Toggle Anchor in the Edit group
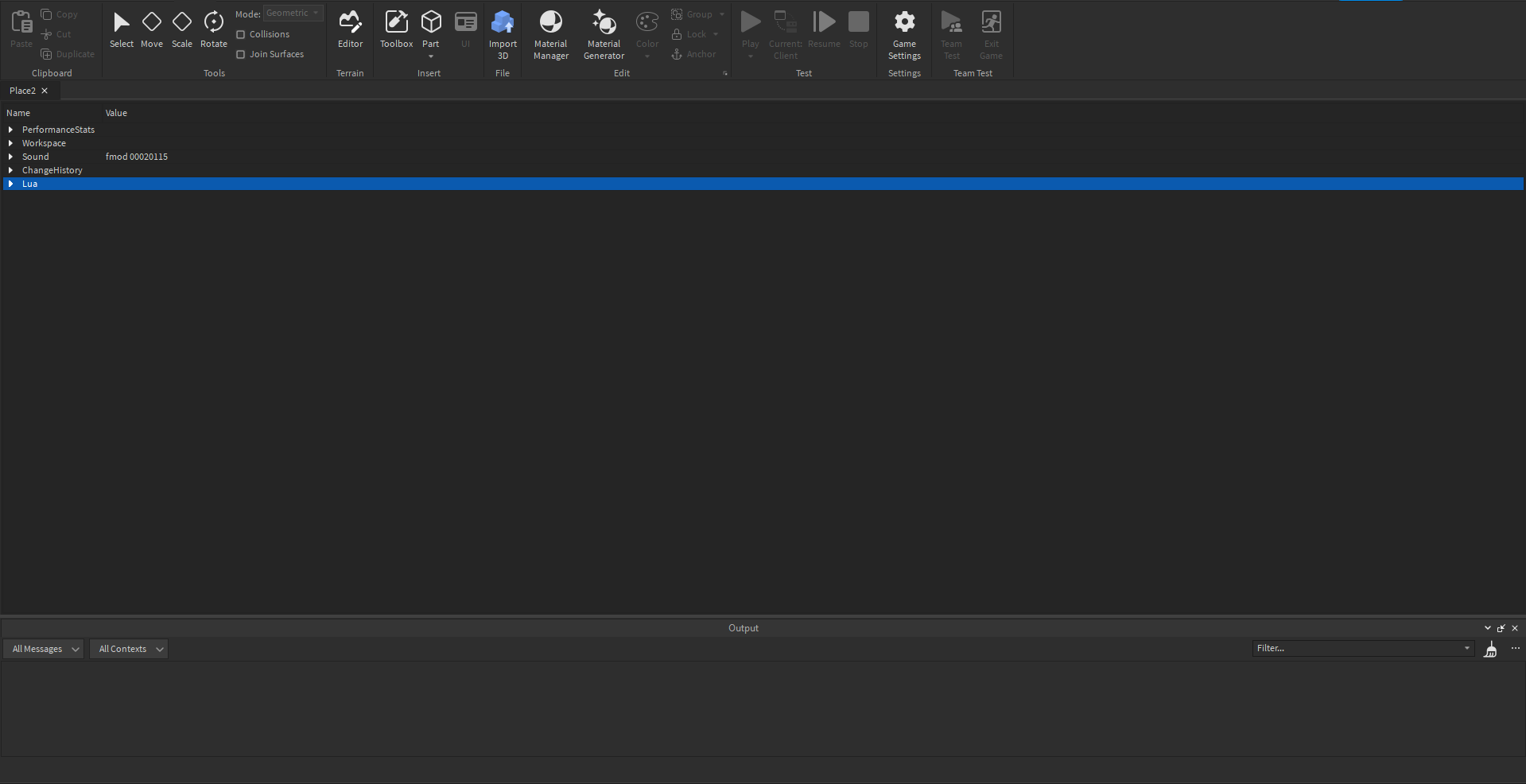This screenshot has width=1526, height=784. point(693,54)
